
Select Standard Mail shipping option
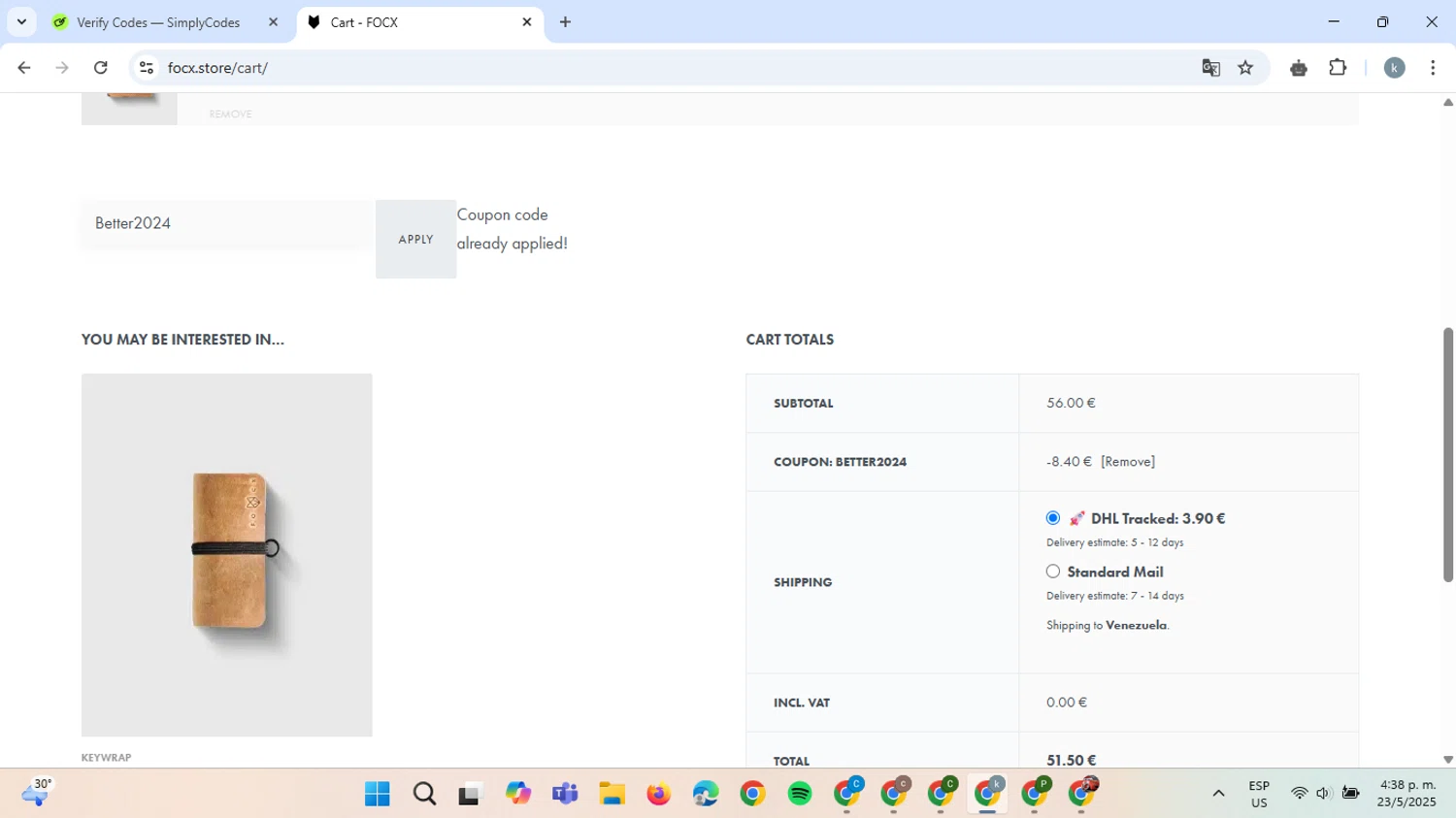[x=1053, y=572]
